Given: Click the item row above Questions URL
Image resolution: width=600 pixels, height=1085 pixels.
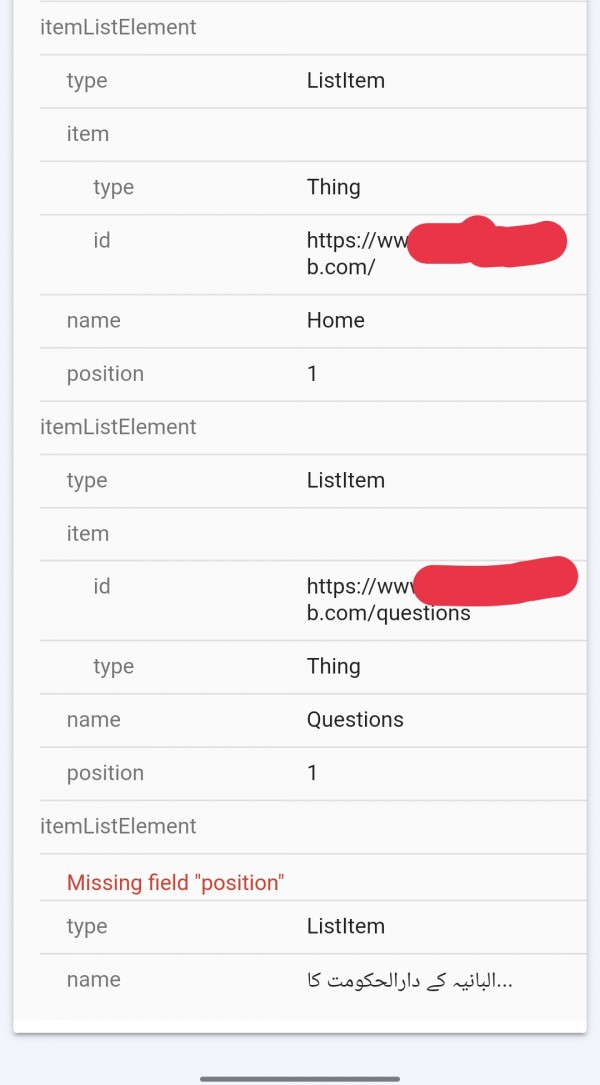Looking at the screenshot, I should pyautogui.click(x=88, y=534).
